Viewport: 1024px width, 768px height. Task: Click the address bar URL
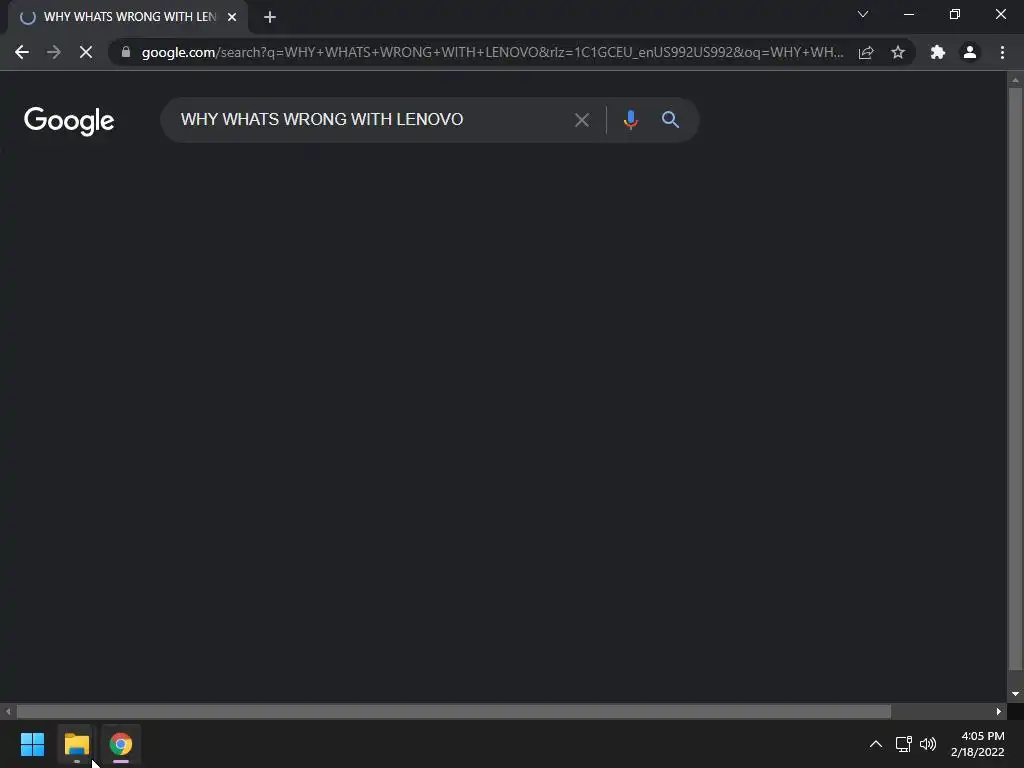[x=492, y=52]
